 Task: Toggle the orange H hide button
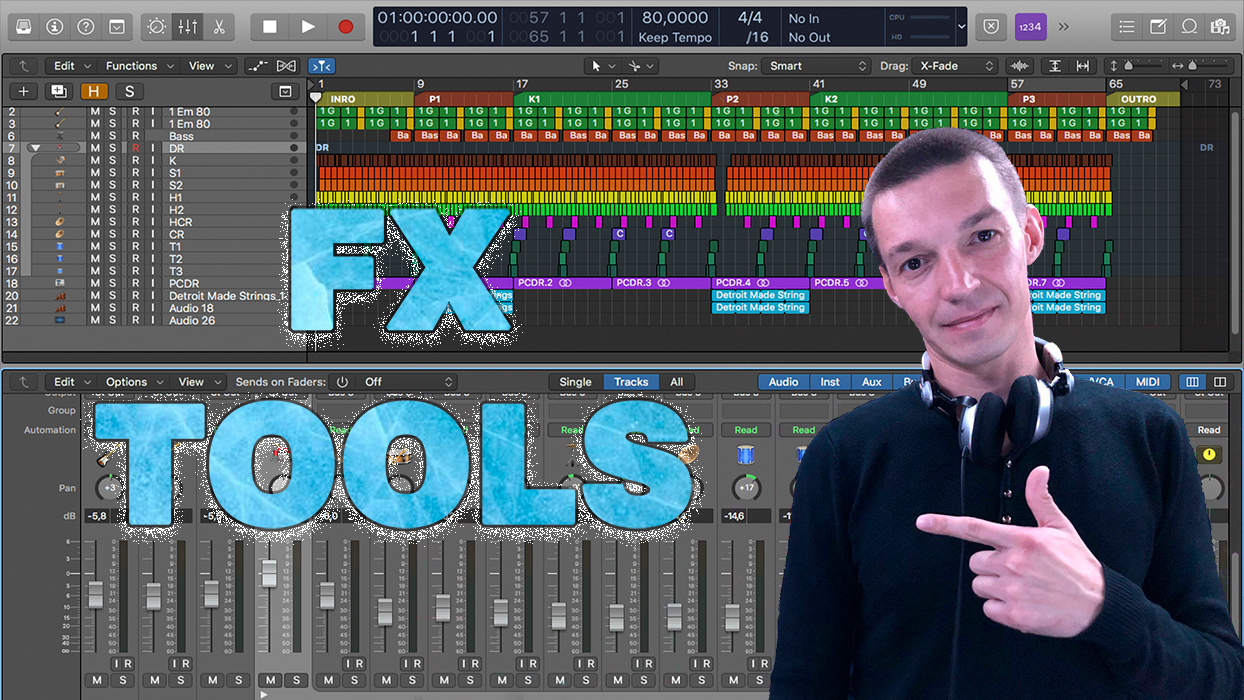94,91
